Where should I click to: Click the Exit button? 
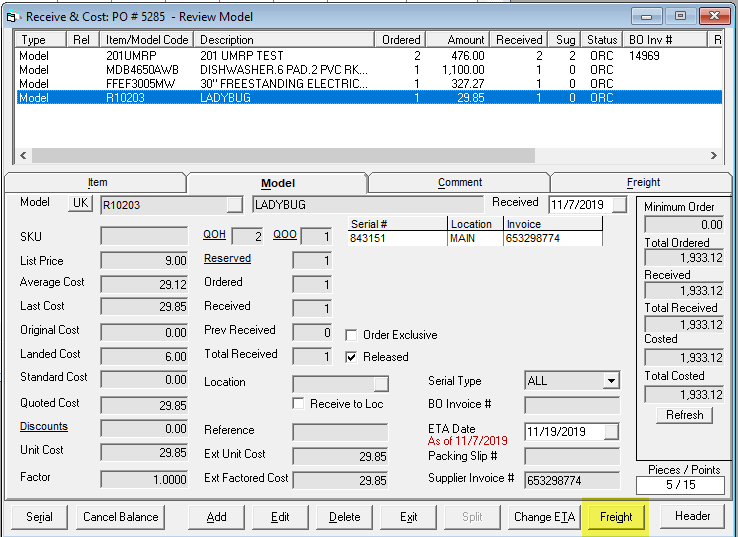click(408, 517)
